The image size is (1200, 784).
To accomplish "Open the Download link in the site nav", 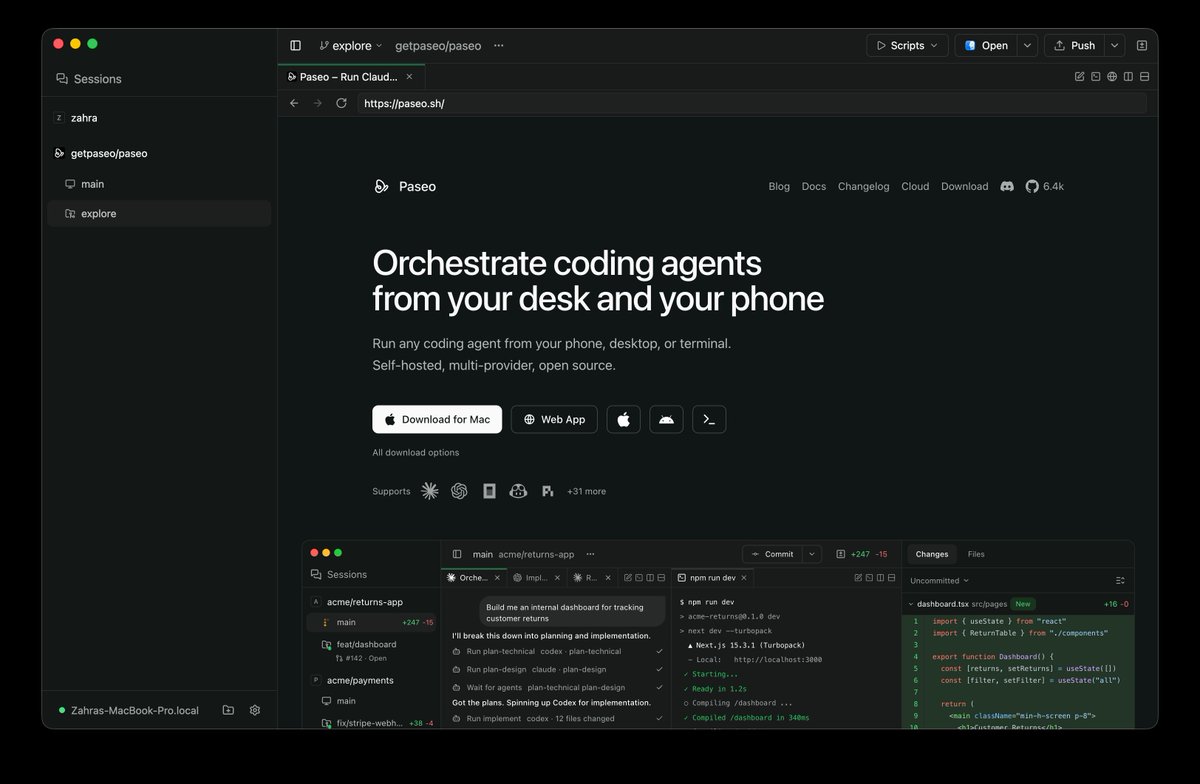I will coord(964,186).
